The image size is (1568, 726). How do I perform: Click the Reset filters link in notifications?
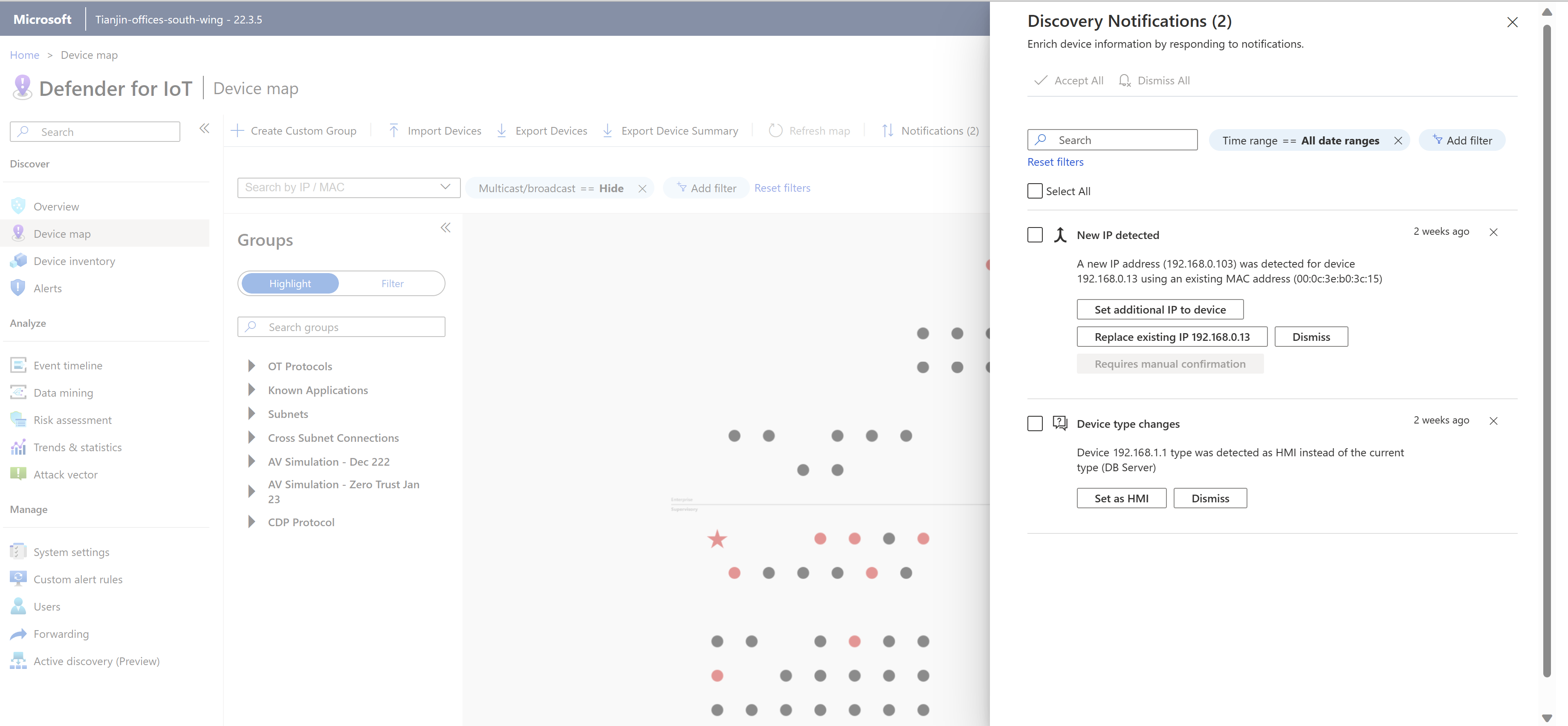pos(1055,161)
